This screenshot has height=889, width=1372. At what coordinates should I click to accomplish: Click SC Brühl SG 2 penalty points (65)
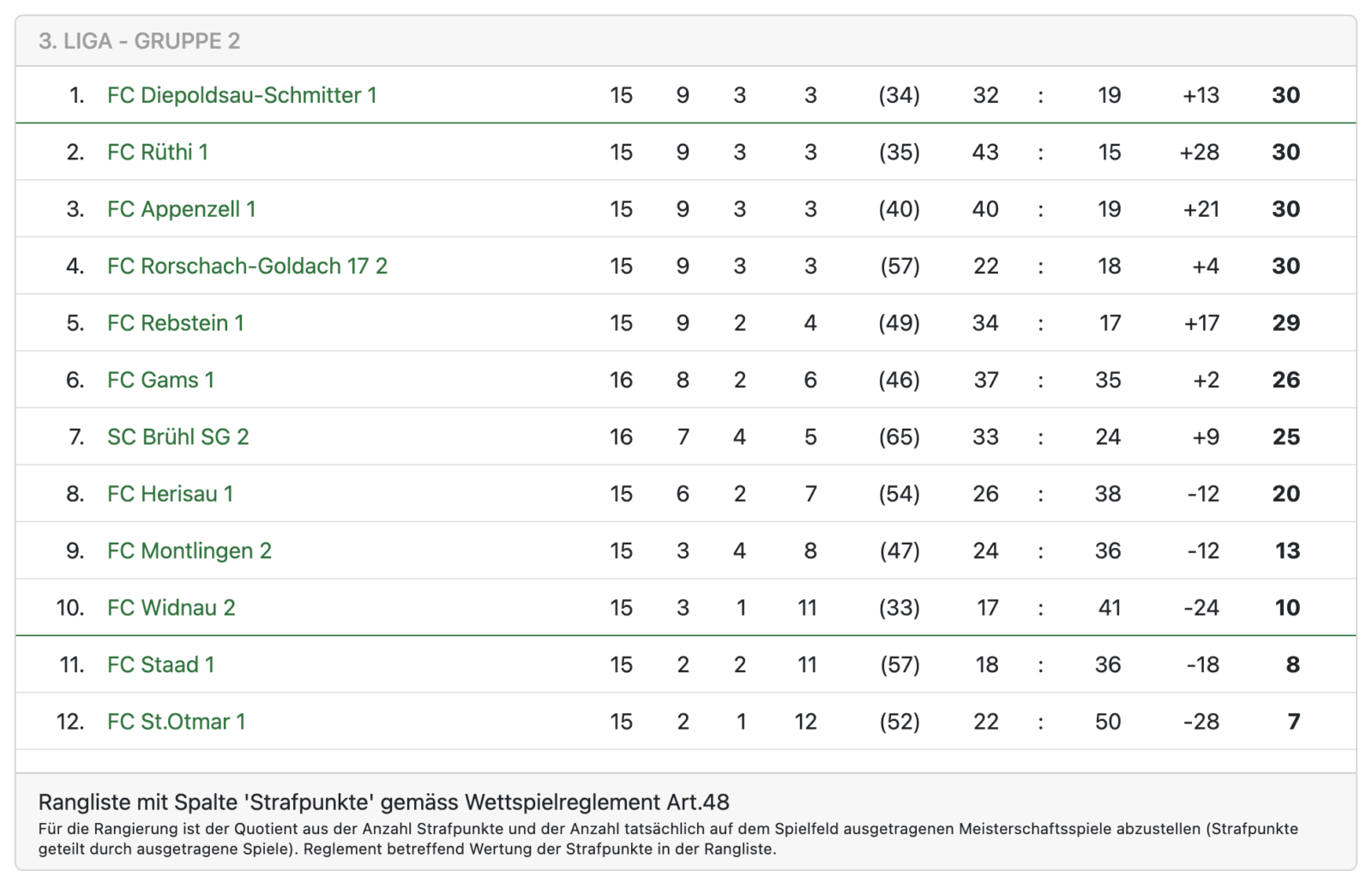pos(899,437)
